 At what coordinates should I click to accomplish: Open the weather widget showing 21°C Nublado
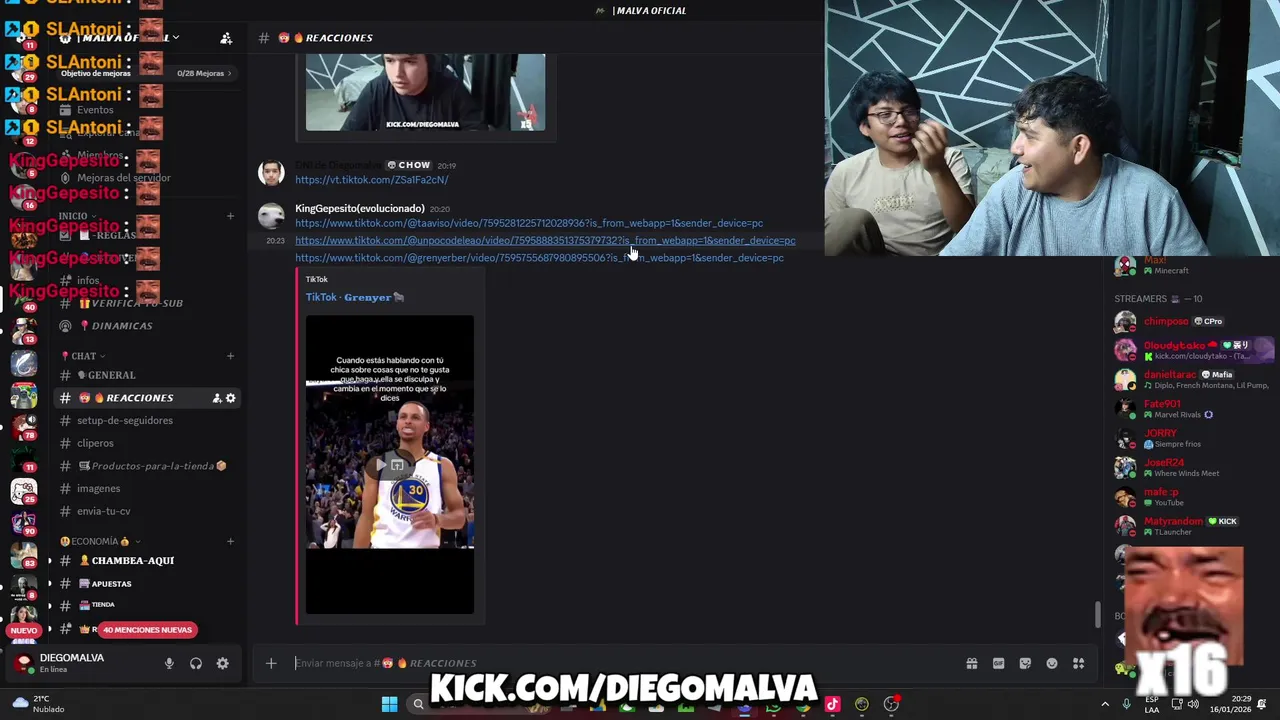[x=40, y=704]
